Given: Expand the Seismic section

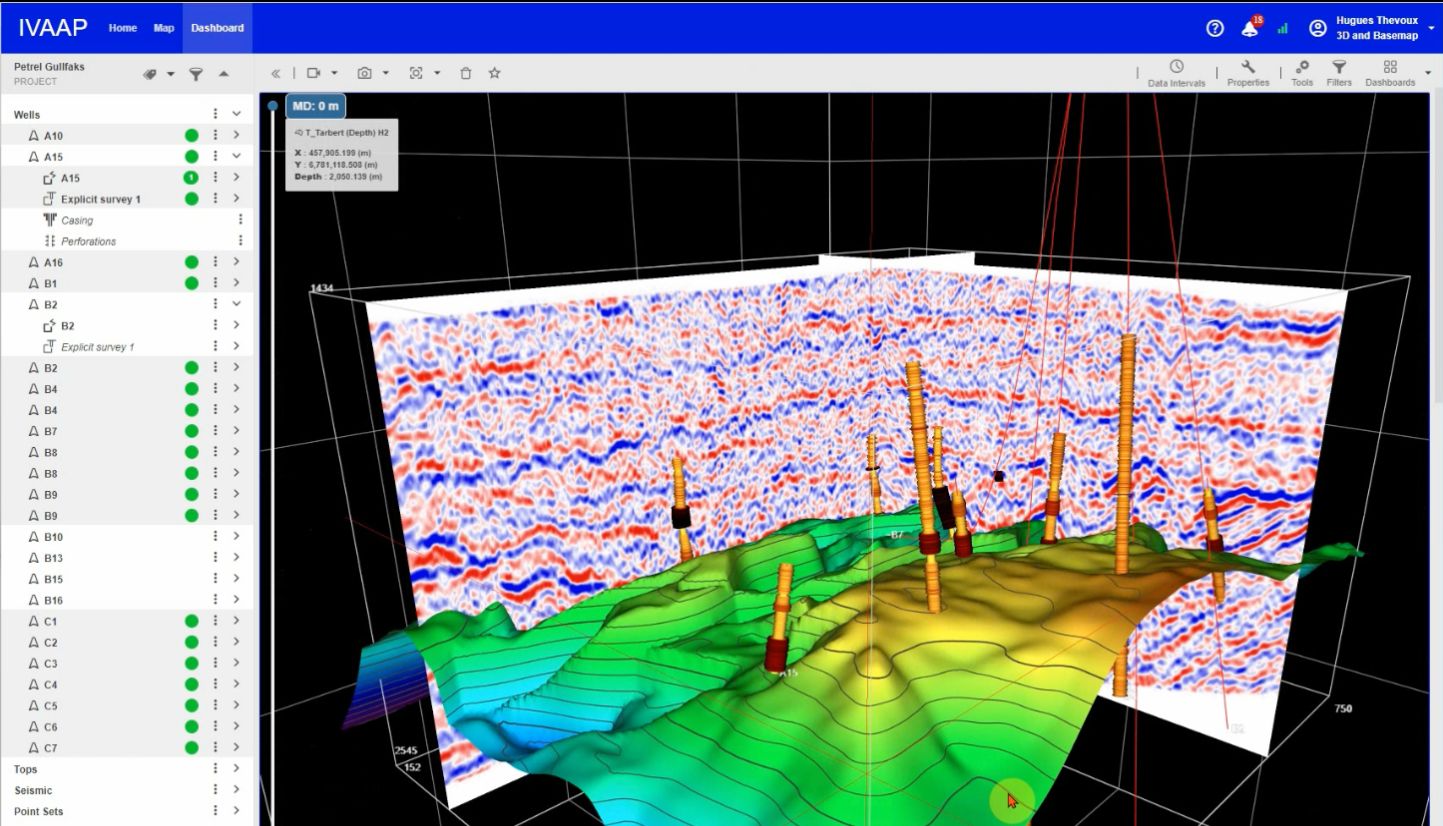Looking at the screenshot, I should [x=237, y=790].
